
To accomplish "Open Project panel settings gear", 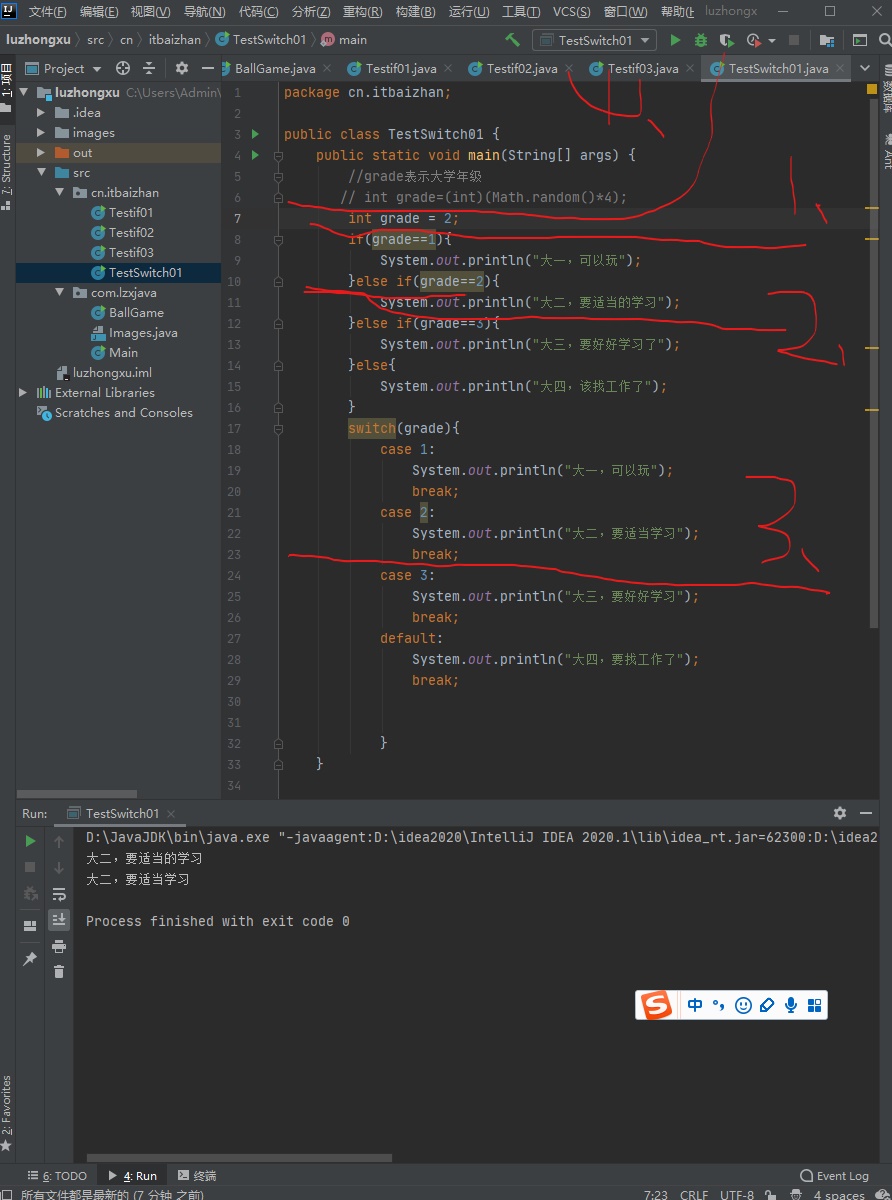I will tap(181, 68).
